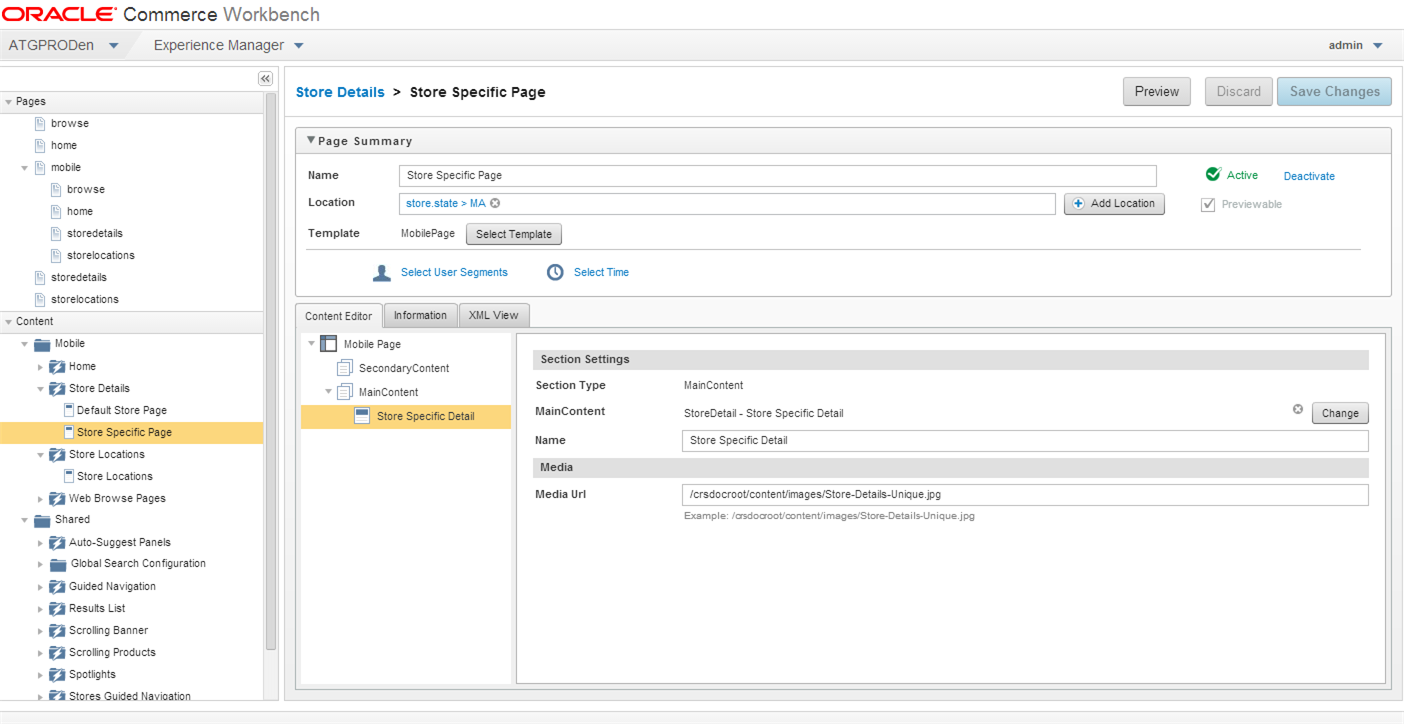Click the Guided Navigation collection icon
This screenshot has height=724, width=1404.
[x=57, y=587]
